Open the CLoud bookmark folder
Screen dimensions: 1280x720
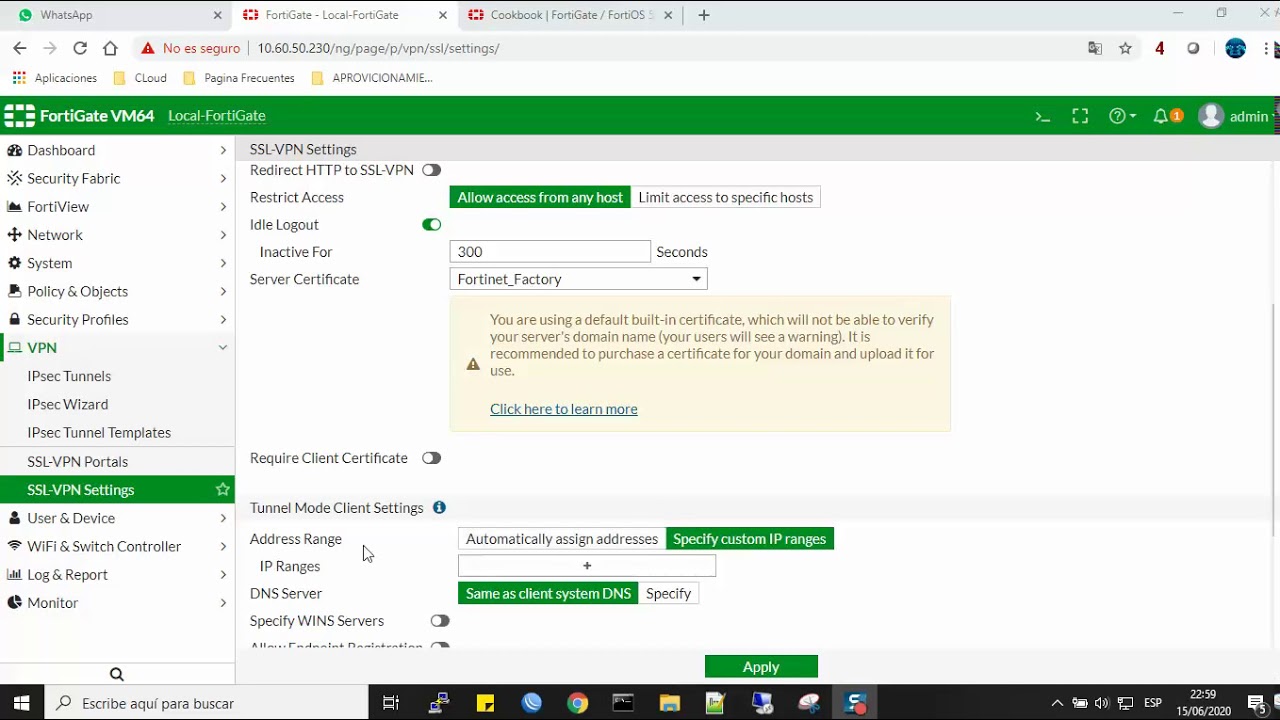coord(140,78)
